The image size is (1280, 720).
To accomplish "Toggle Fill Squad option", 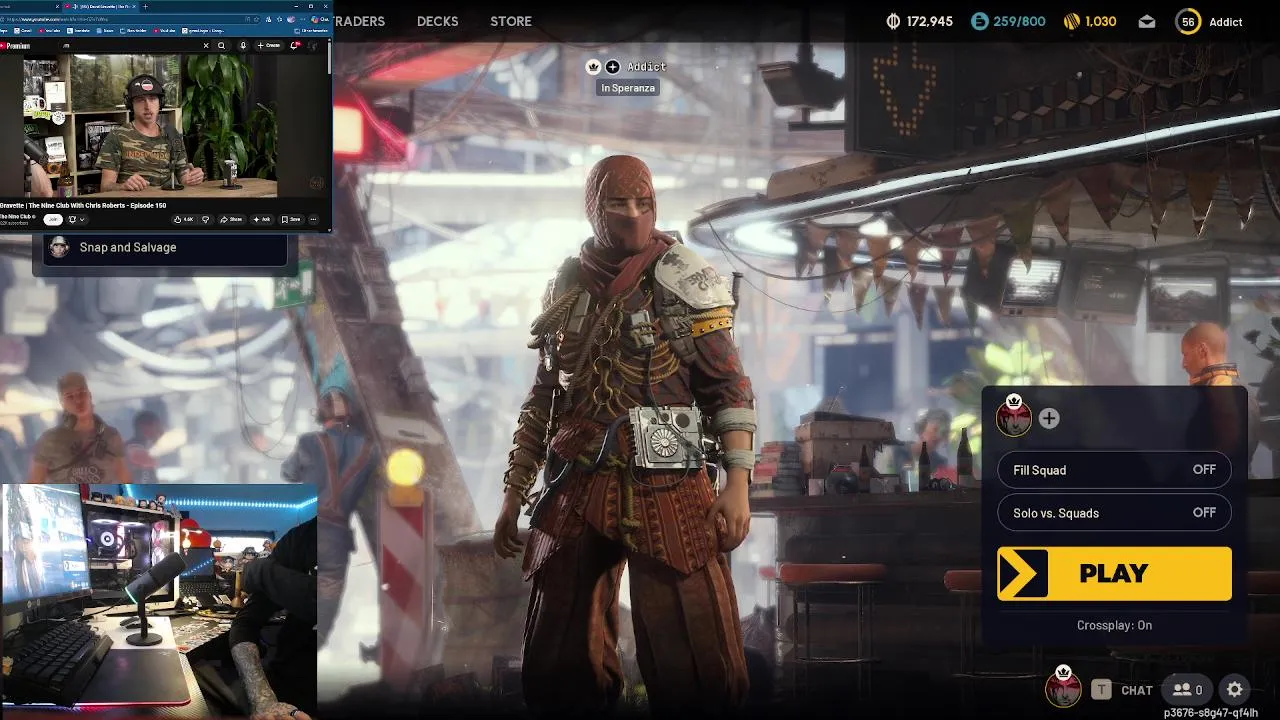I will click(1114, 470).
